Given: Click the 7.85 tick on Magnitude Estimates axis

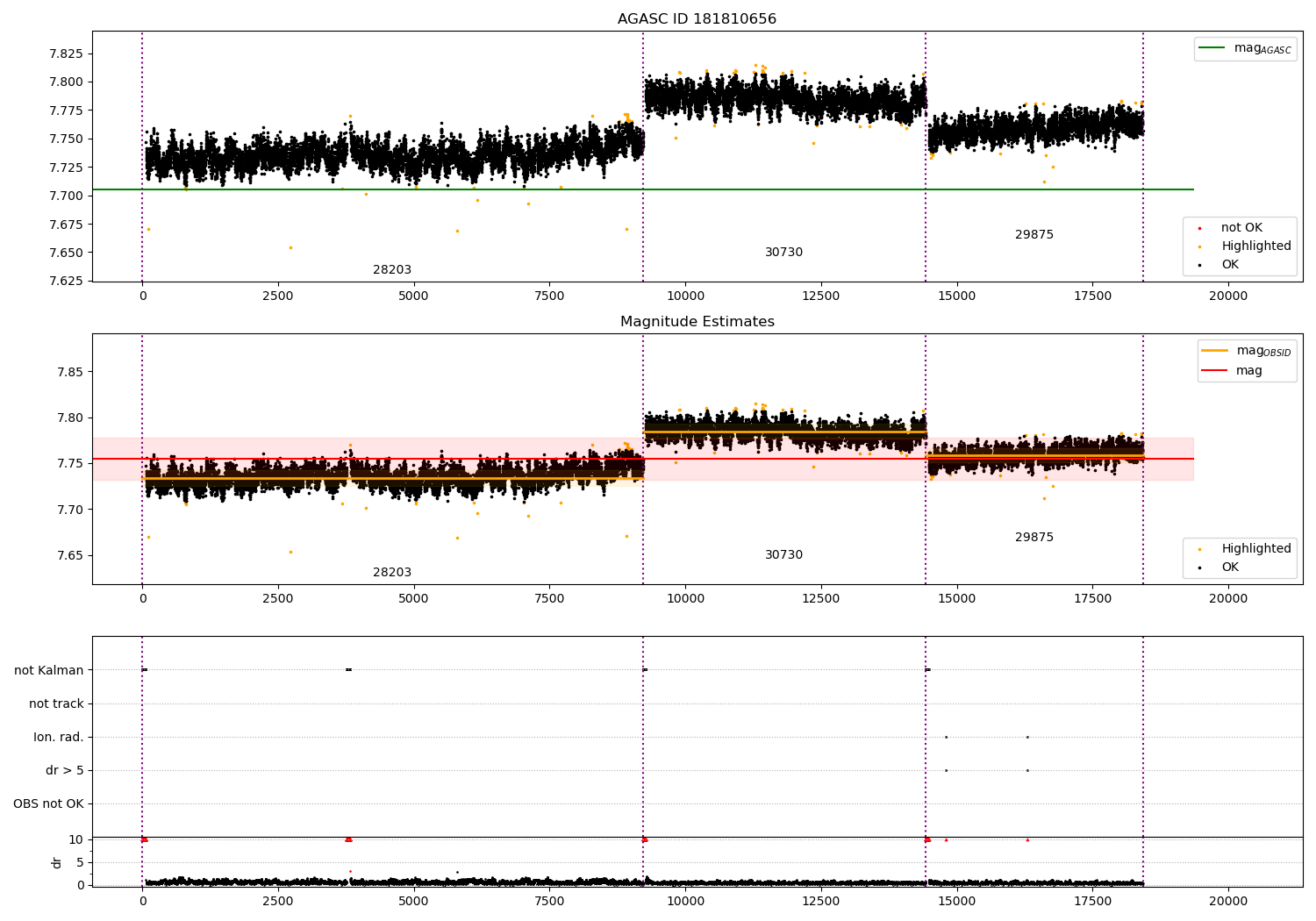Looking at the screenshot, I should click(70, 372).
